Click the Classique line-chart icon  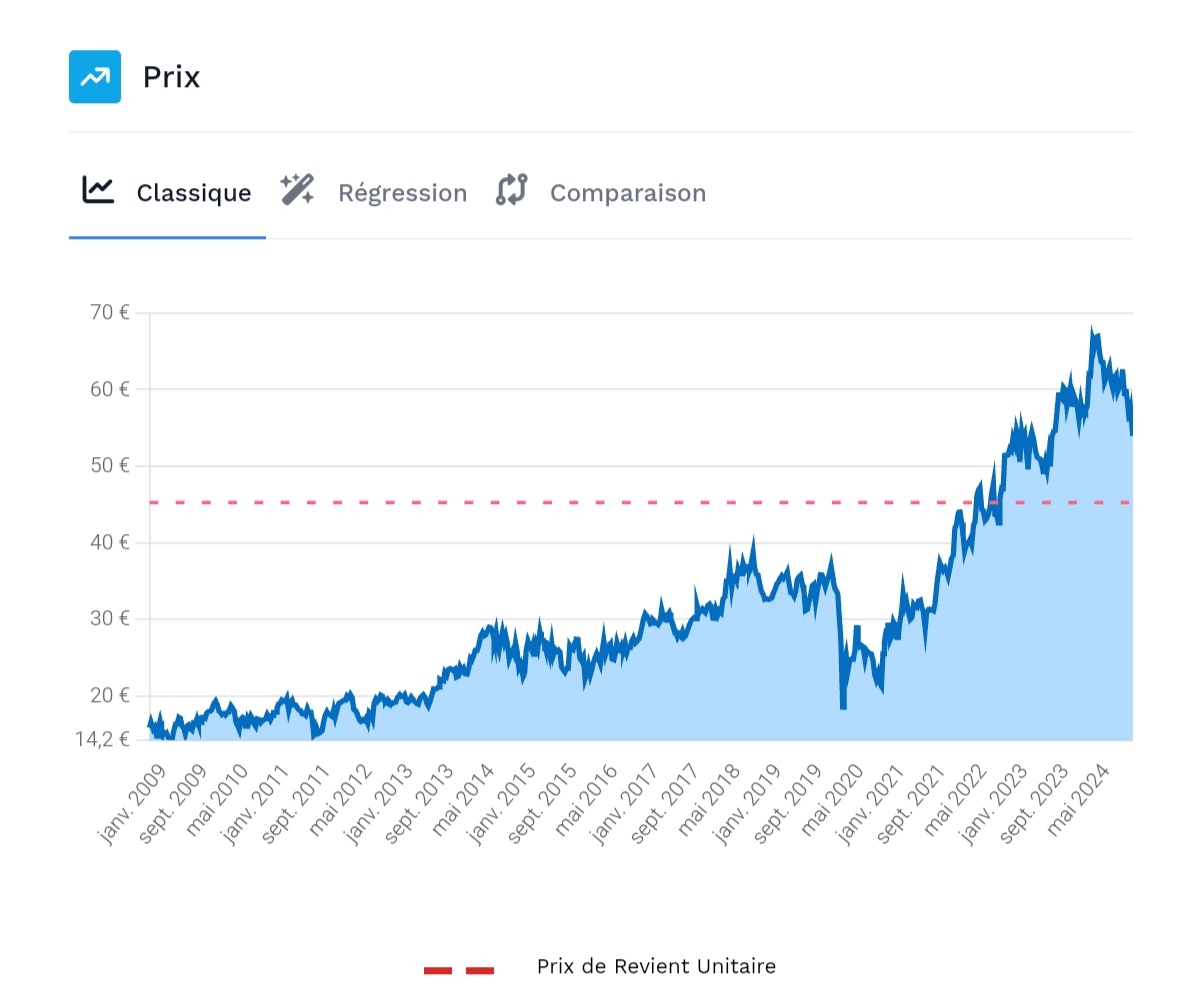tap(98, 190)
